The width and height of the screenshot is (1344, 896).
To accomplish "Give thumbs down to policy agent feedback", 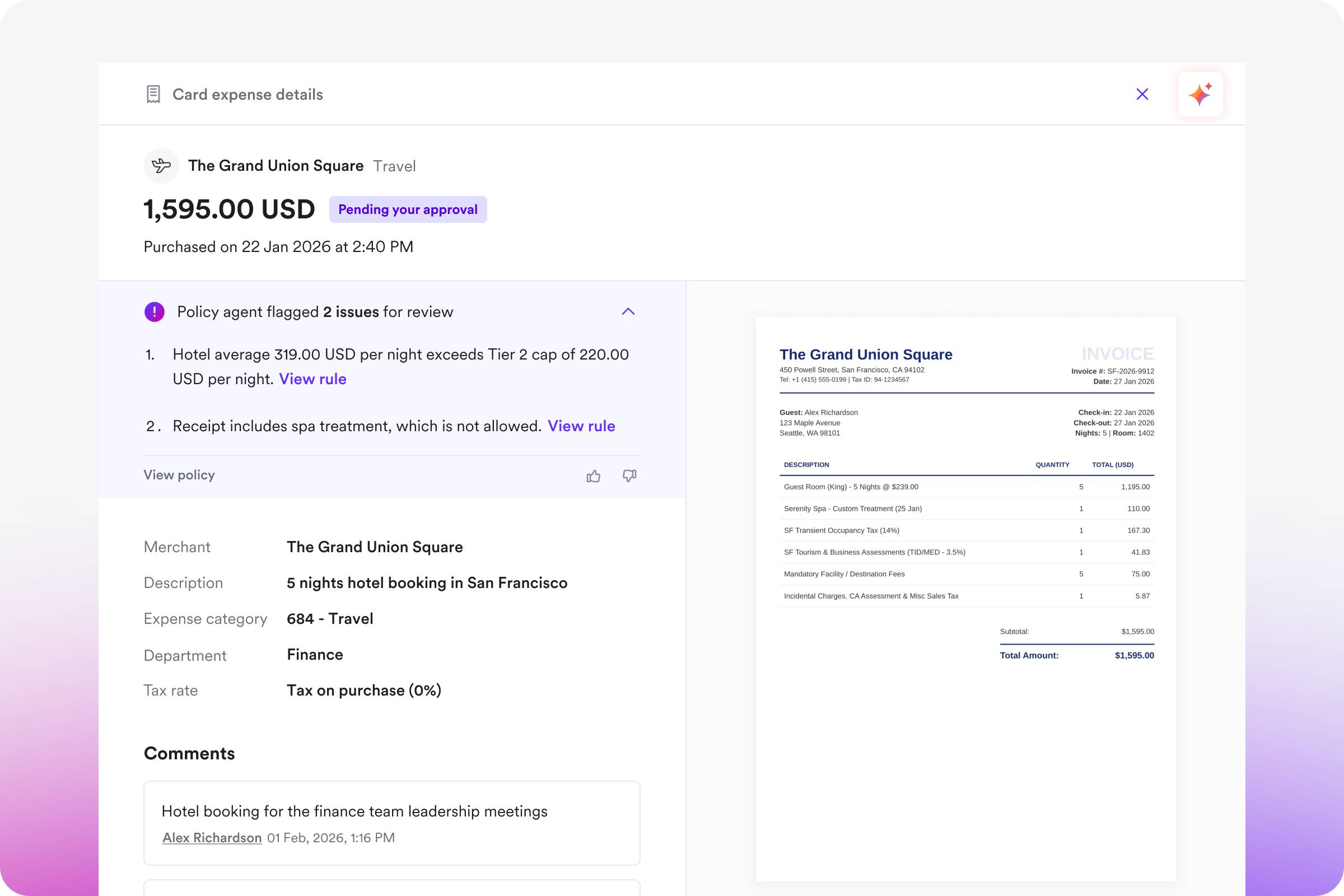I will (629, 476).
